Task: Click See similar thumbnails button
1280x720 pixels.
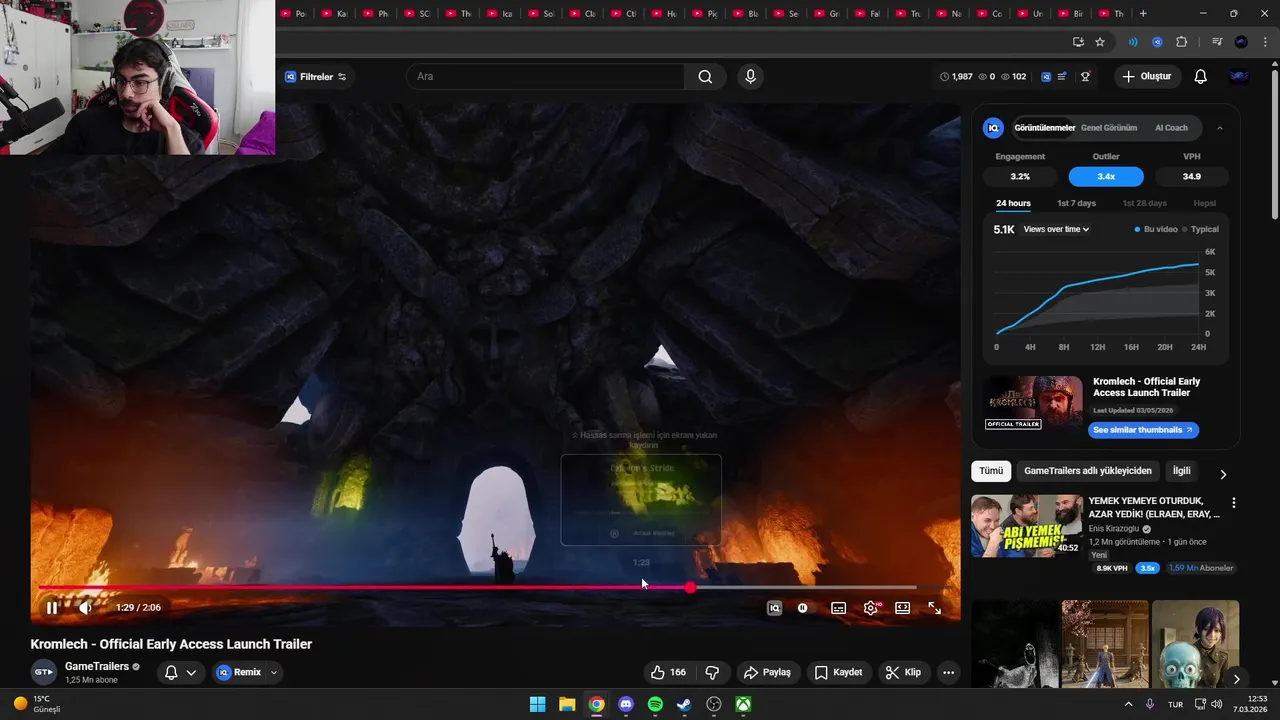Action: [1143, 430]
